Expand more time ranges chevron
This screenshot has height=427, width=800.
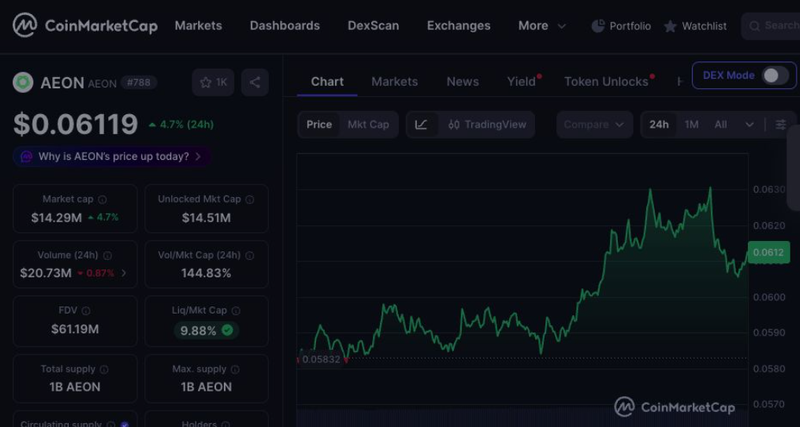pyautogui.click(x=749, y=124)
